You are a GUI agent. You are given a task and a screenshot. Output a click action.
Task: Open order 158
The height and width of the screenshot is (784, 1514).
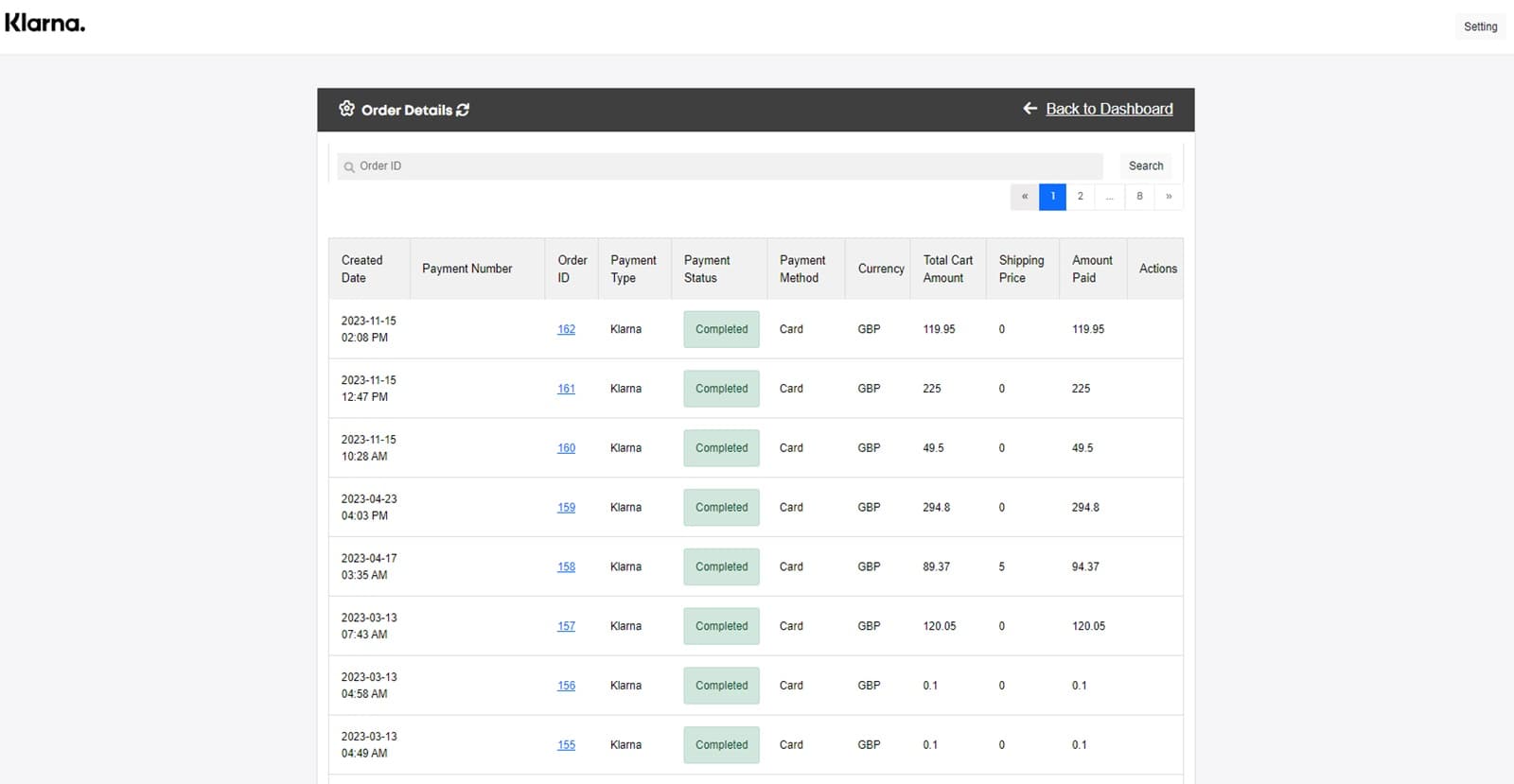[x=566, y=566]
